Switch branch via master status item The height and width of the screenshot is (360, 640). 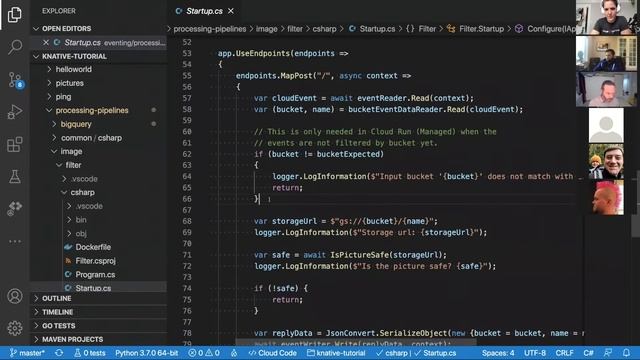click(27, 353)
